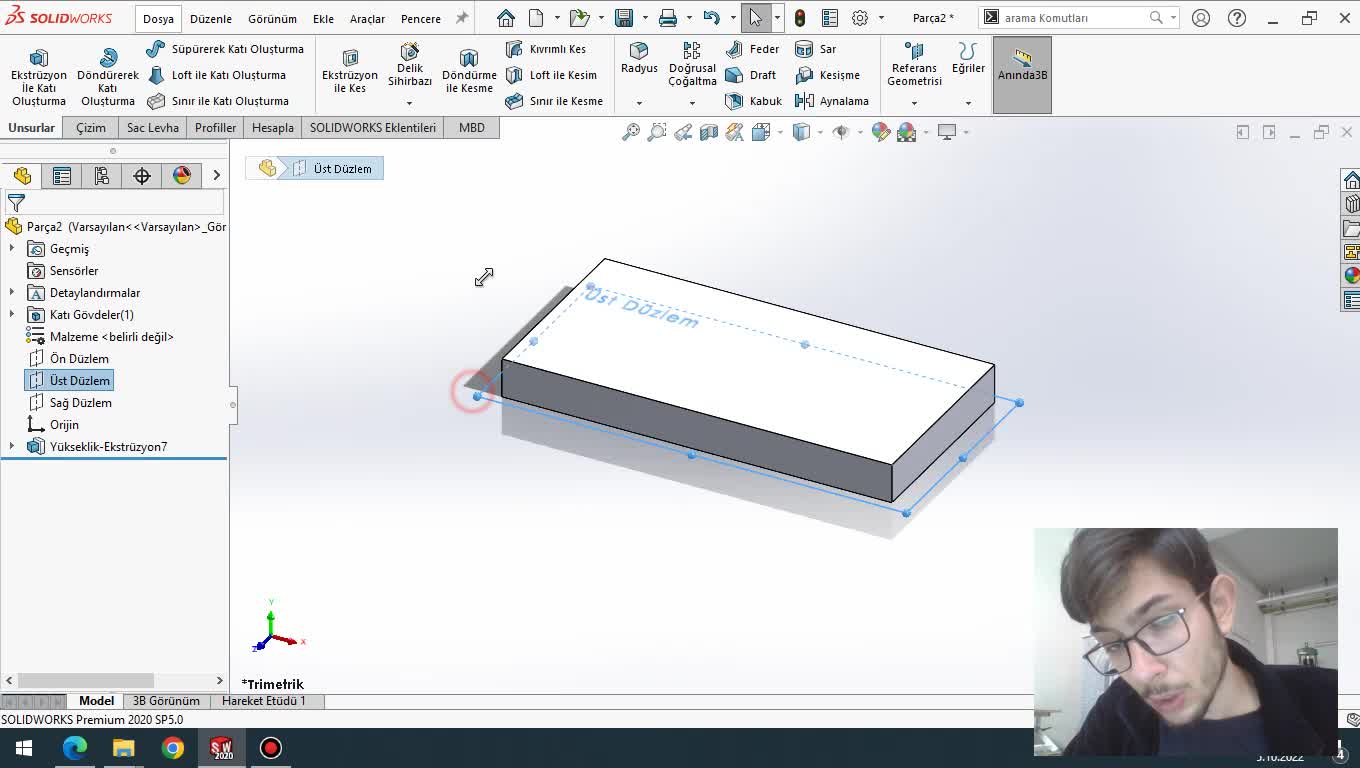Zoom to fit the model view
1360x768 pixels.
[x=631, y=132]
